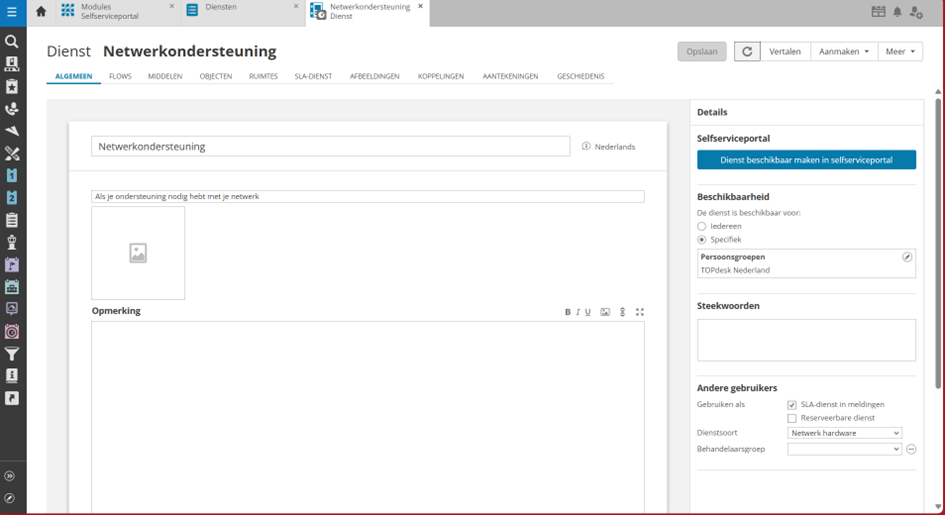
Task: Open the Behandelaarsgroep dropdown
Action: click(x=845, y=449)
